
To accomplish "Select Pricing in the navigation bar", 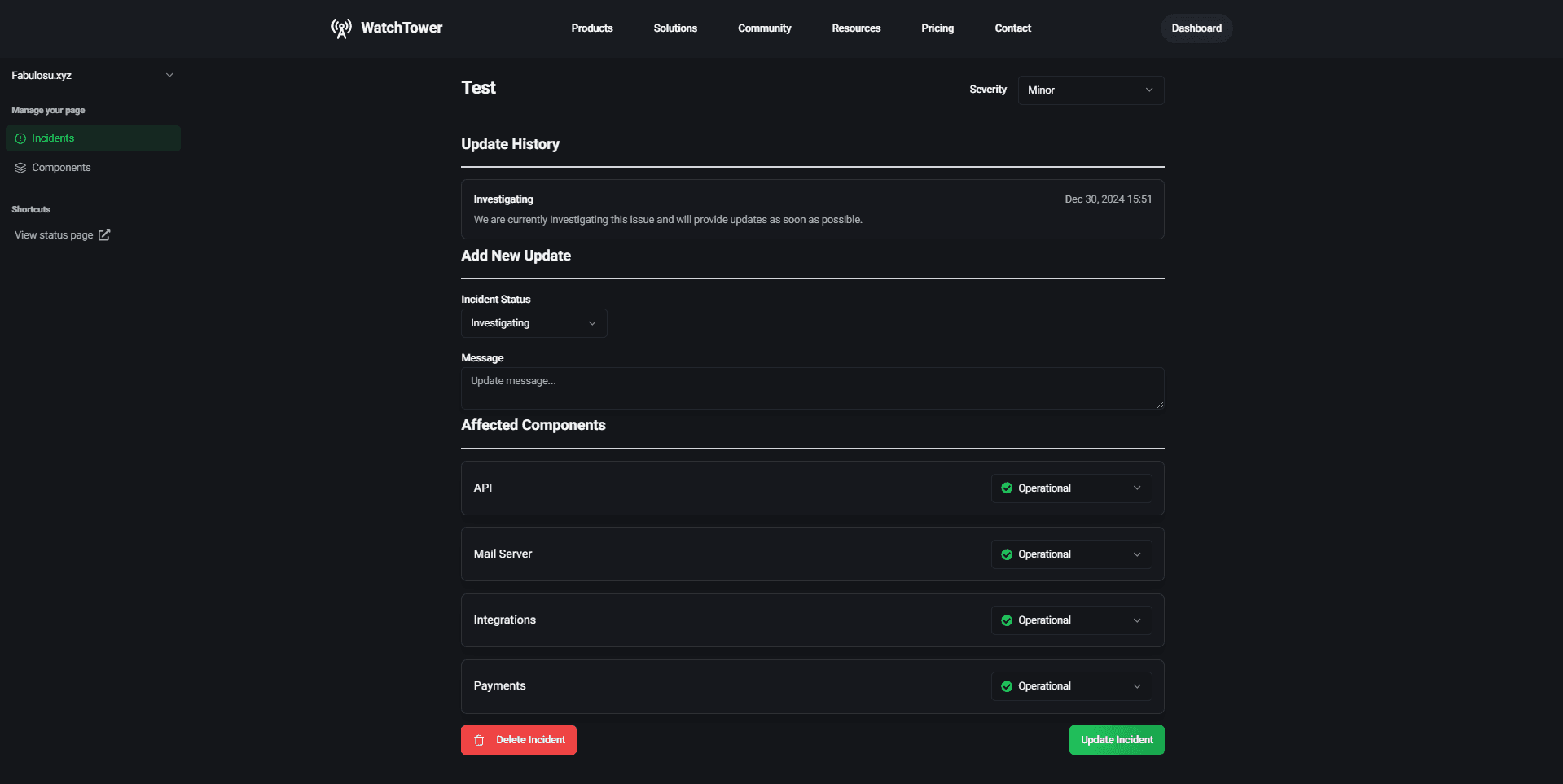I will [x=937, y=28].
